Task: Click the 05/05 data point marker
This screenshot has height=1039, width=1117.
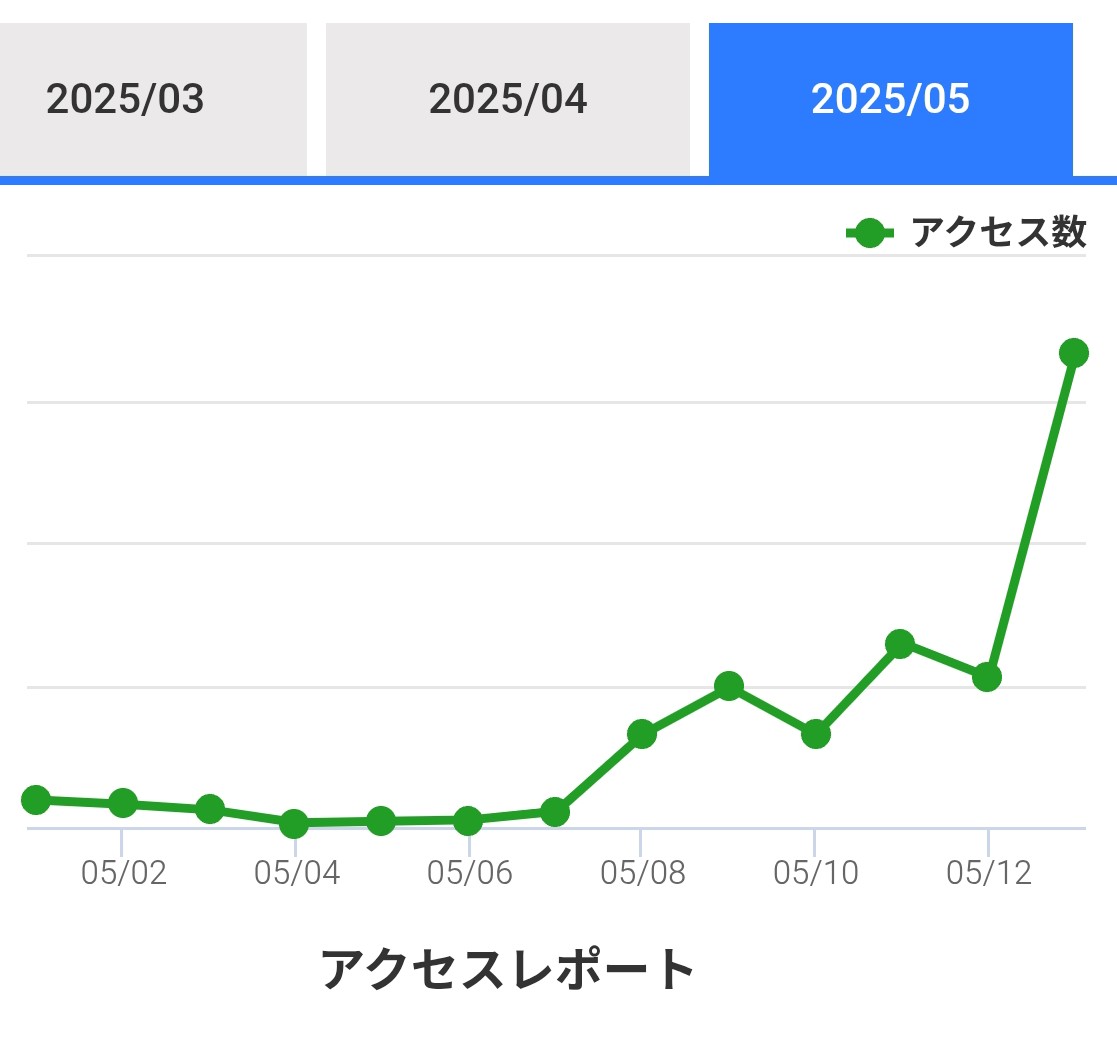Action: [381, 821]
